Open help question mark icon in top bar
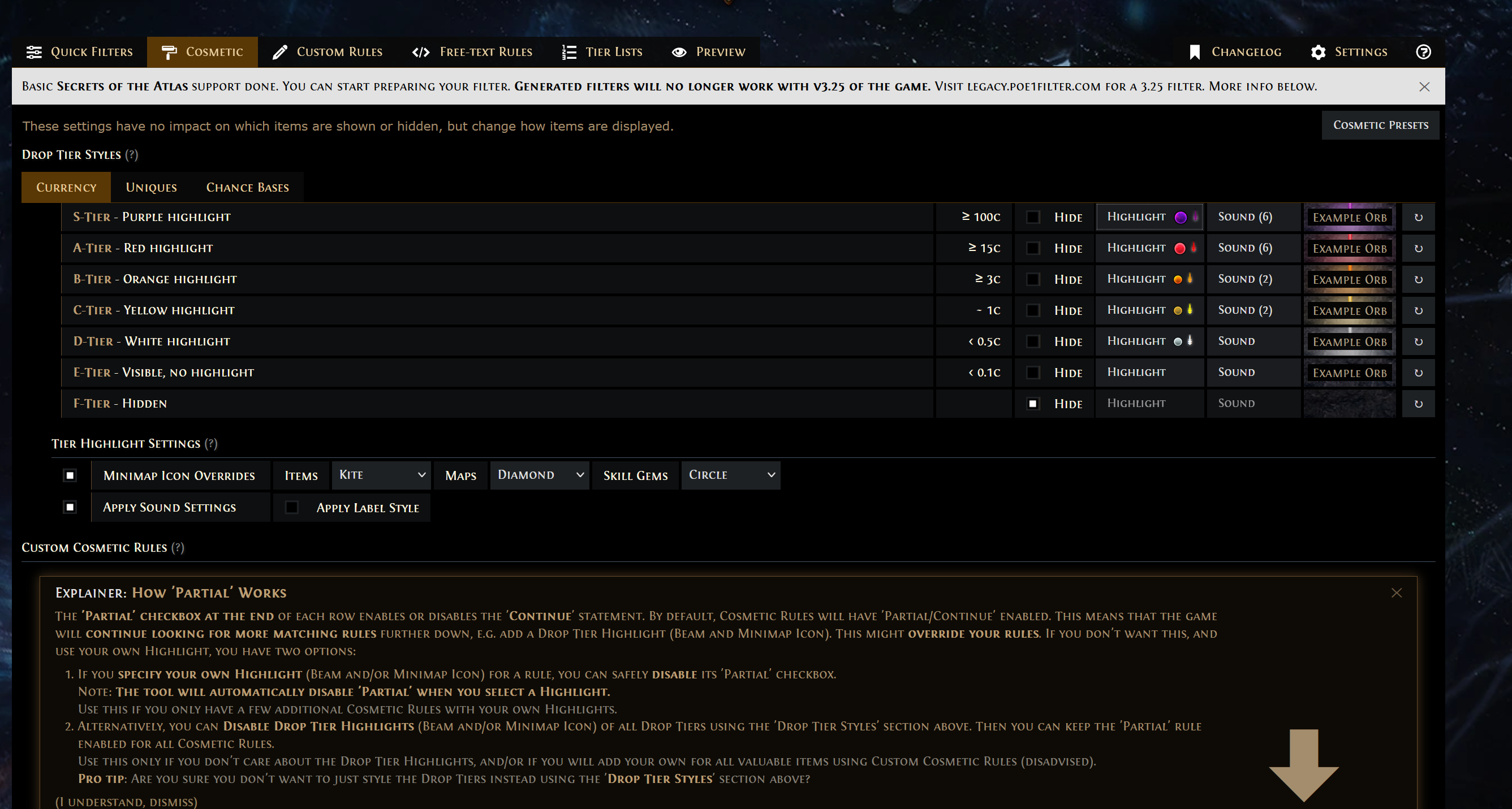This screenshot has width=1512, height=809. 1423,51
